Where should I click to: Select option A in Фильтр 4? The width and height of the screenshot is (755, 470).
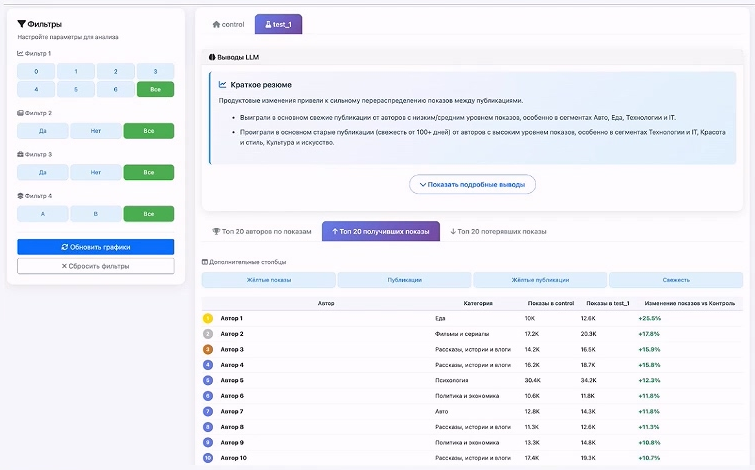[x=43, y=214]
